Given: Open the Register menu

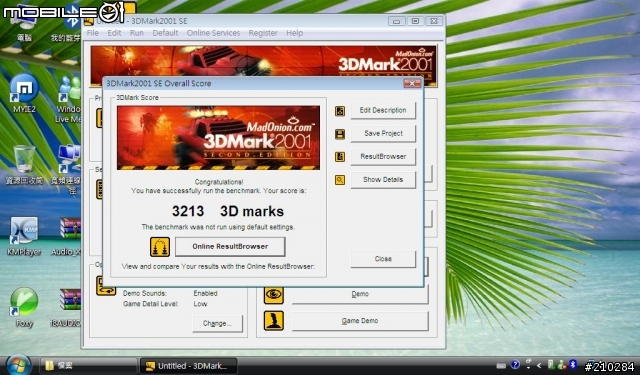Looking at the screenshot, I should (263, 33).
